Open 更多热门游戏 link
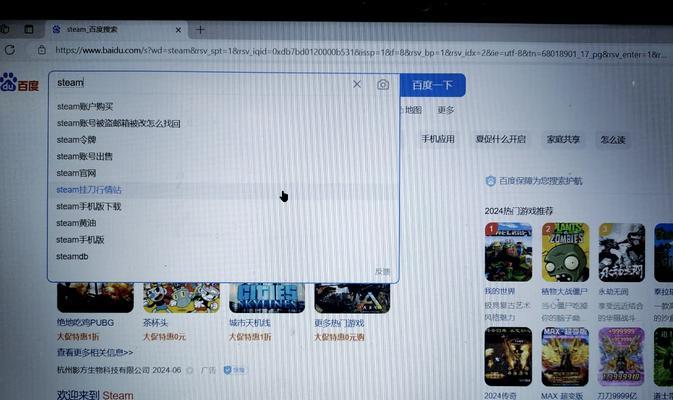This screenshot has height=400, width=673. [x=339, y=323]
